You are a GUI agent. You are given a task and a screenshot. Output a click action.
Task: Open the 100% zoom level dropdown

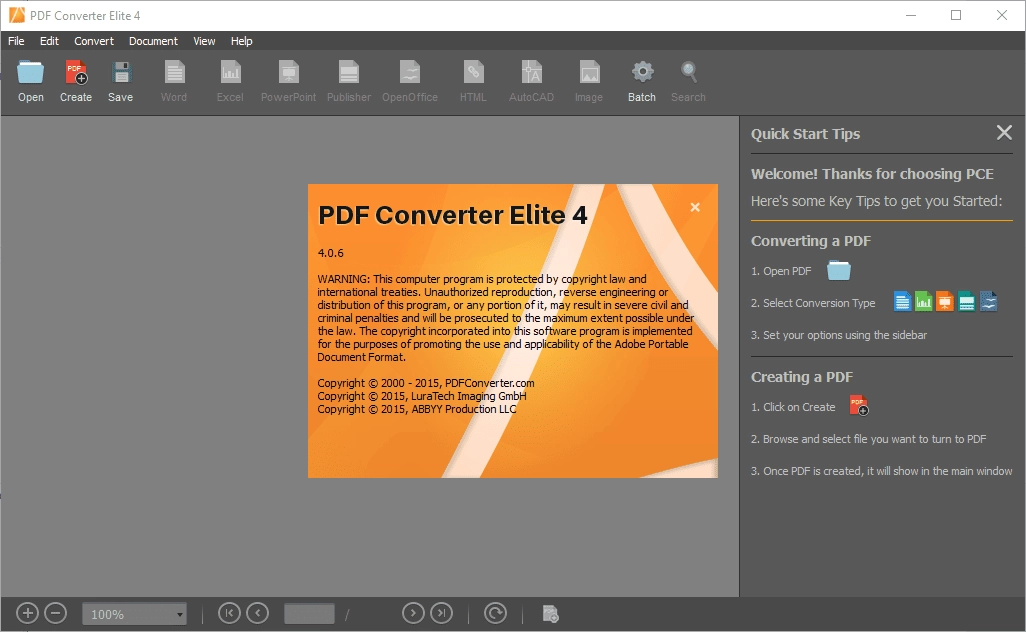tap(134, 614)
